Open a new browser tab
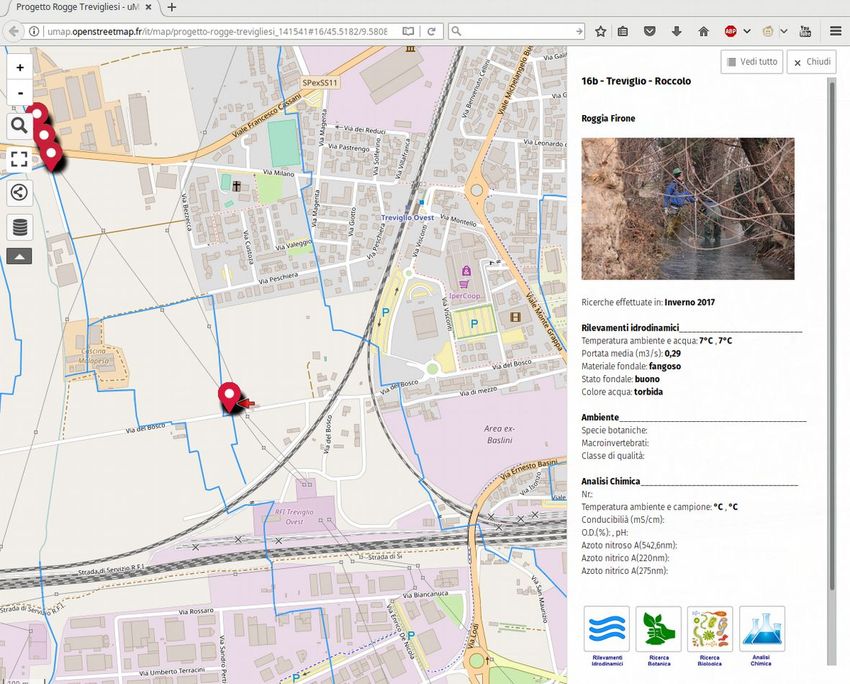Screen dimensions: 850x684 point(172,7)
